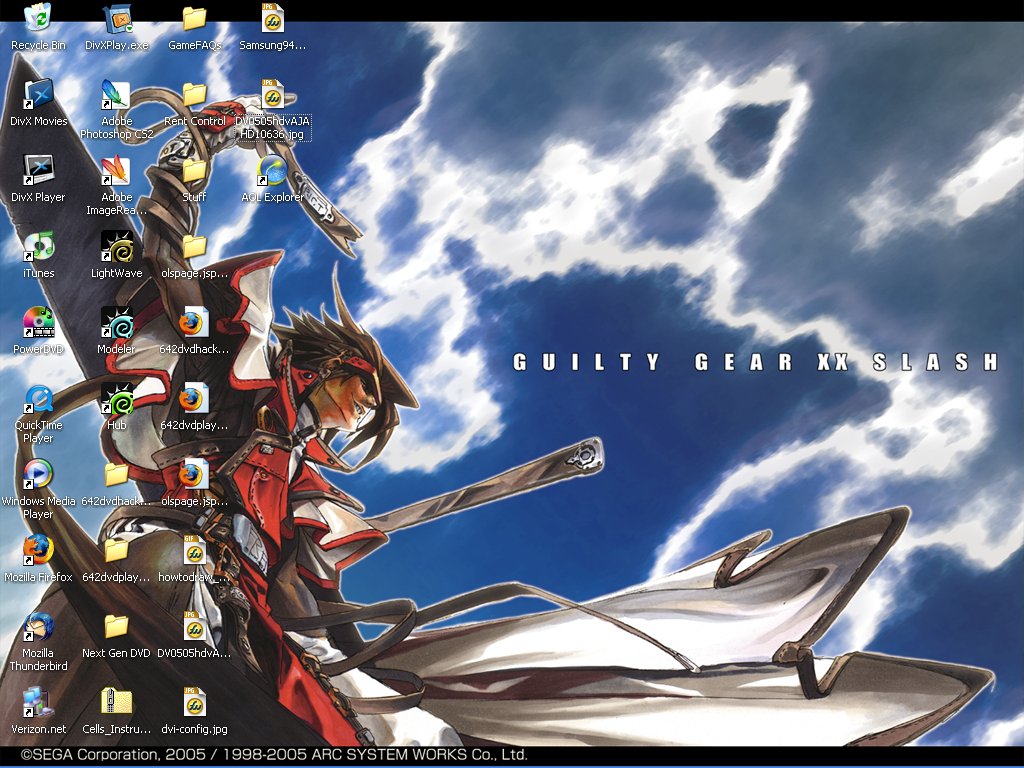Select the Mozilla Firefox shortcut
1024x768 pixels.
point(39,551)
